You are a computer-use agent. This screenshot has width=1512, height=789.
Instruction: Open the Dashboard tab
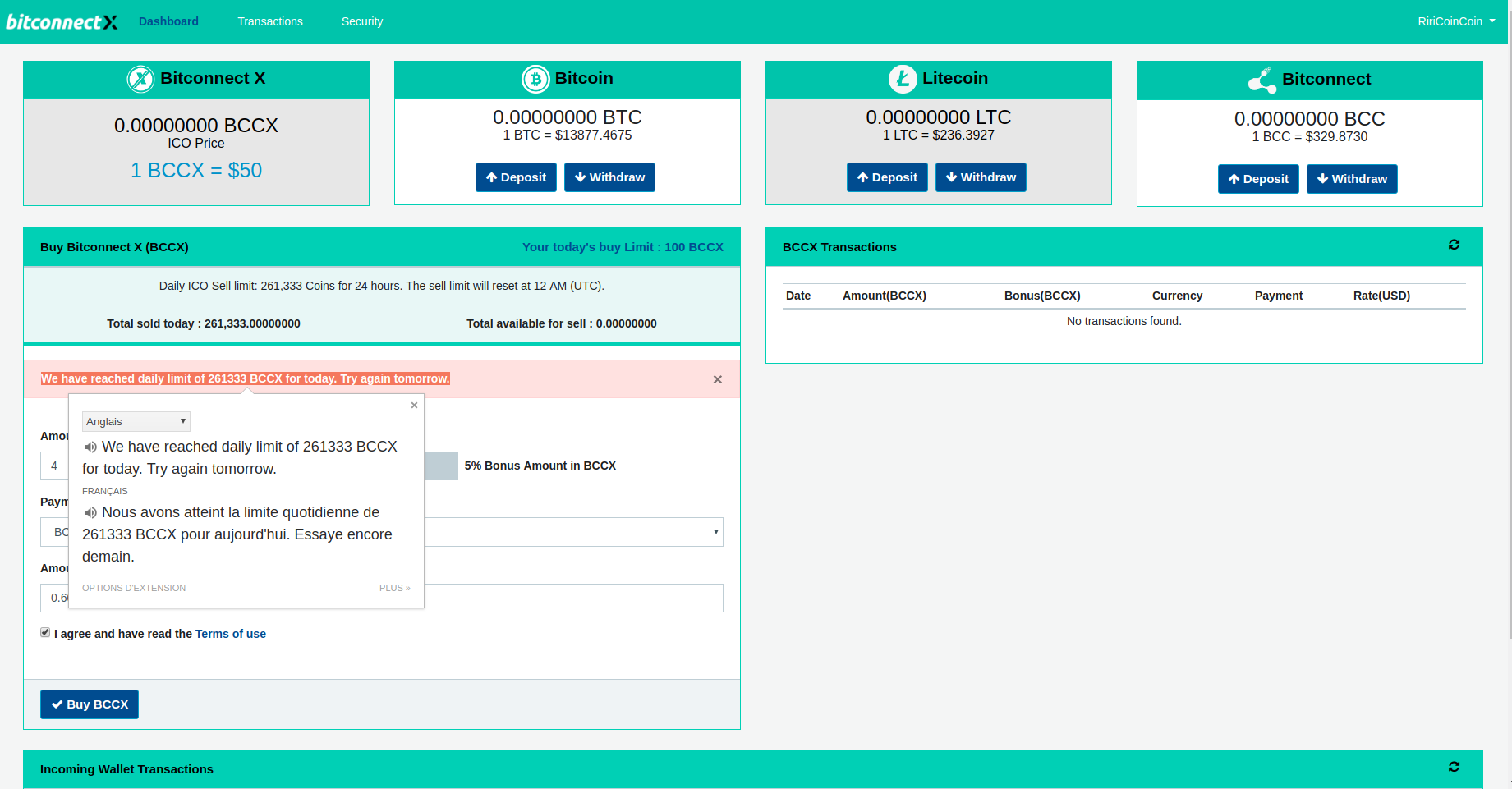click(168, 21)
